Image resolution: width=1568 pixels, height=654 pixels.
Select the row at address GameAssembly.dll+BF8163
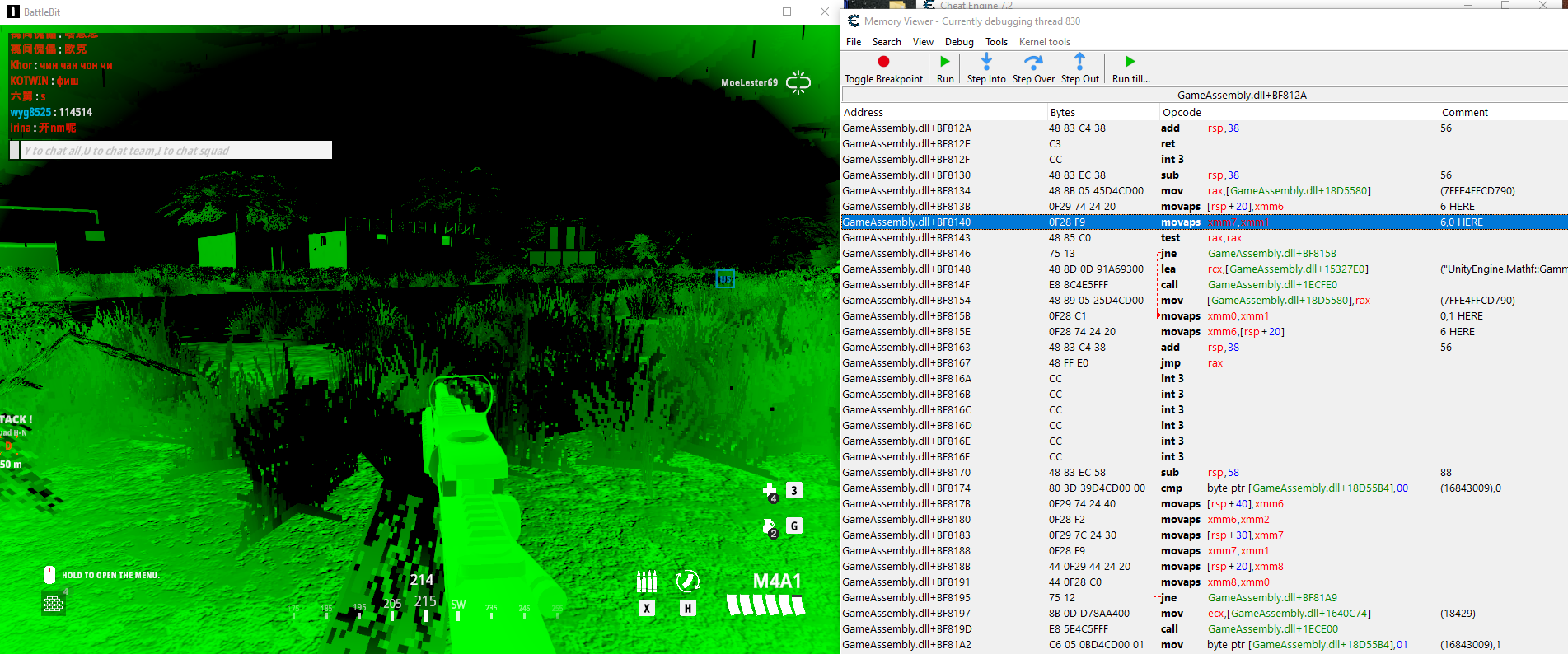point(1205,348)
